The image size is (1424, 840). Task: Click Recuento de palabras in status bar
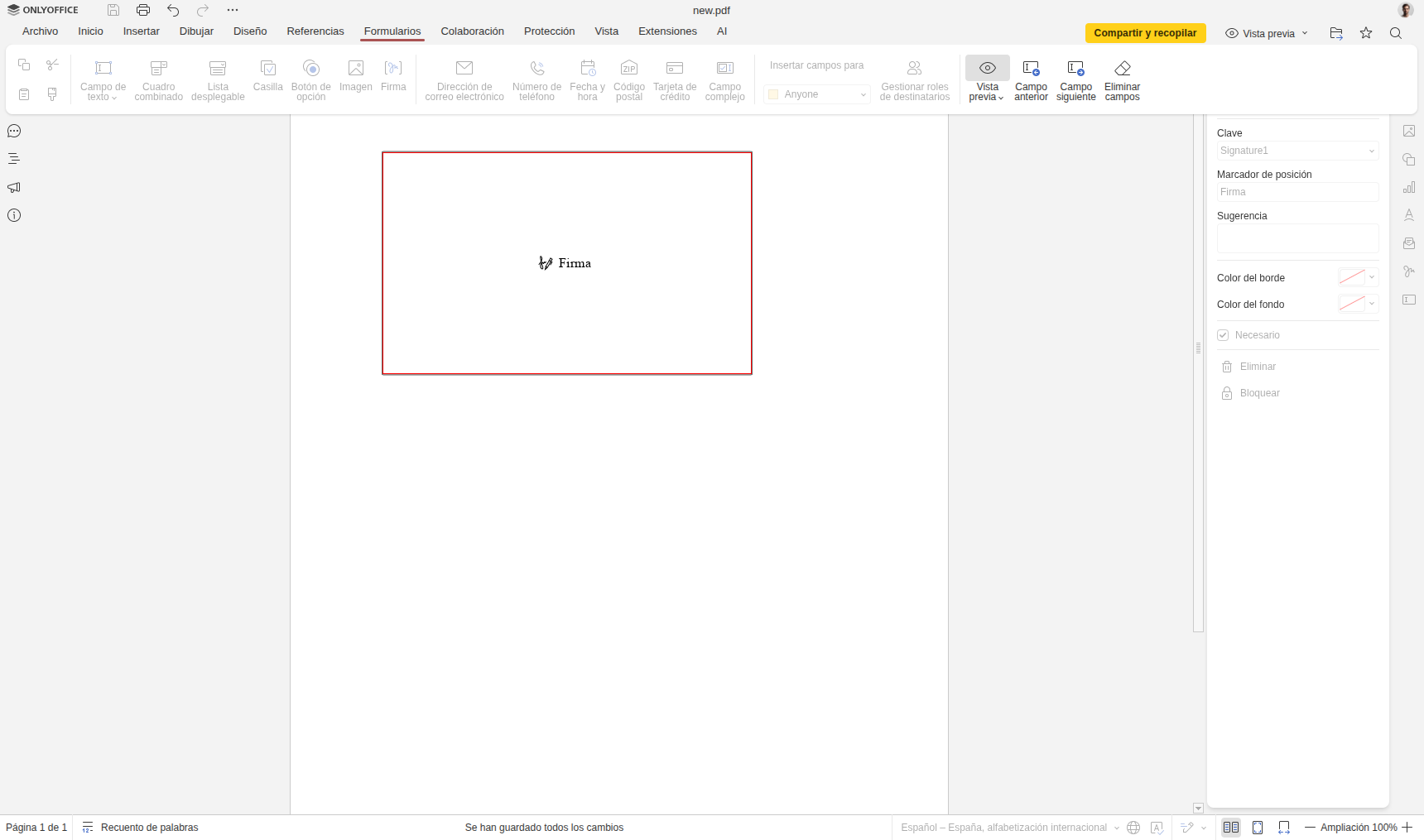click(x=149, y=828)
